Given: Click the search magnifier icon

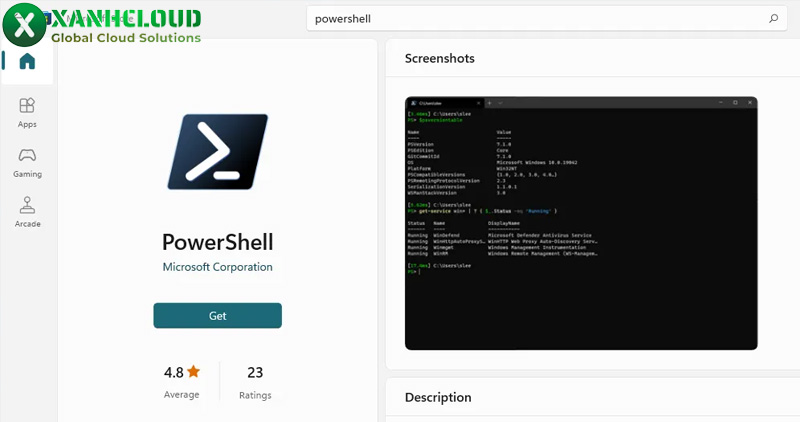Looking at the screenshot, I should tap(773, 19).
